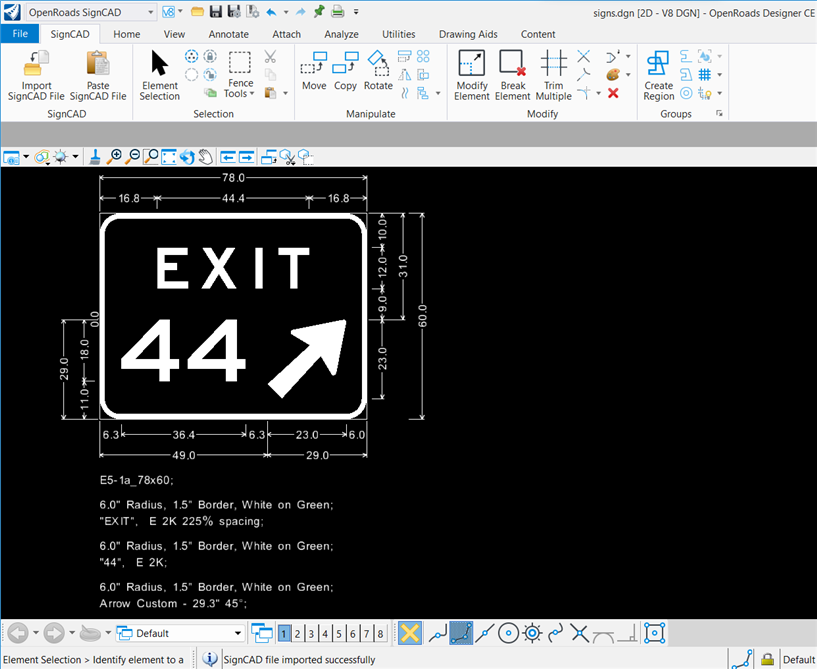The image size is (817, 669).
Task: Click the Rotate View icon
Action: pos(187,157)
